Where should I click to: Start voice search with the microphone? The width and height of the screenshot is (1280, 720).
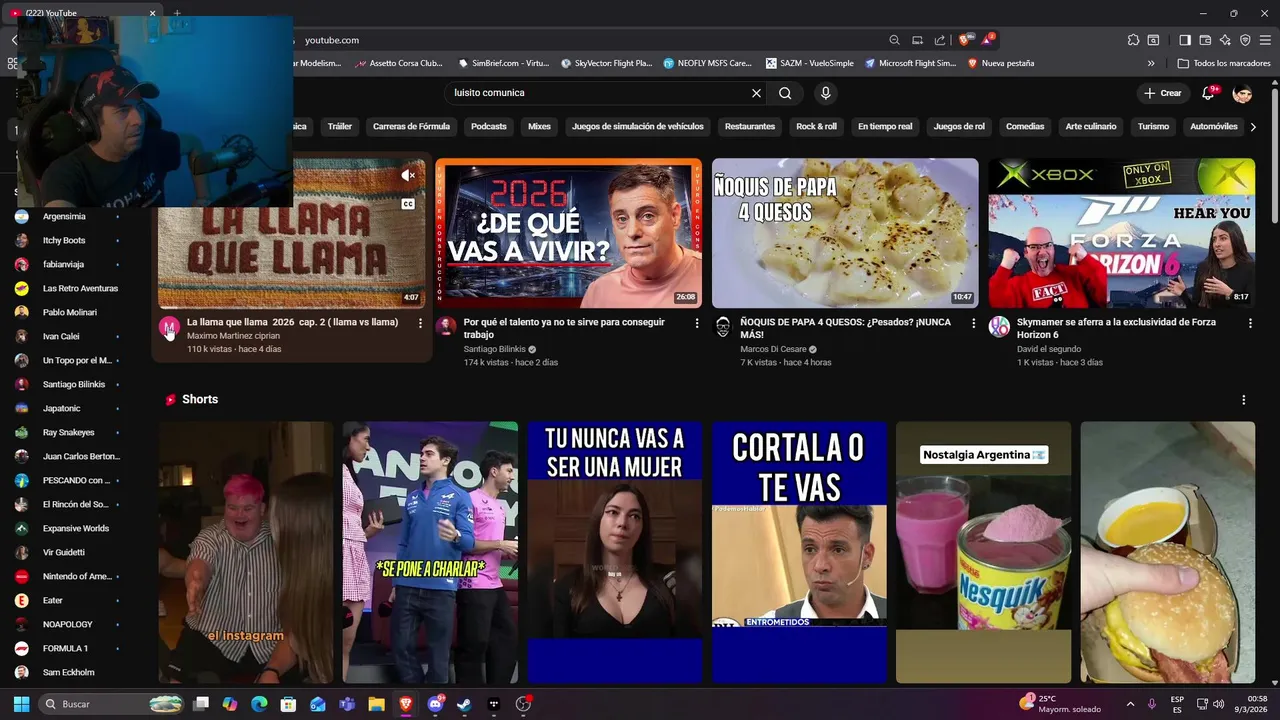(825, 93)
